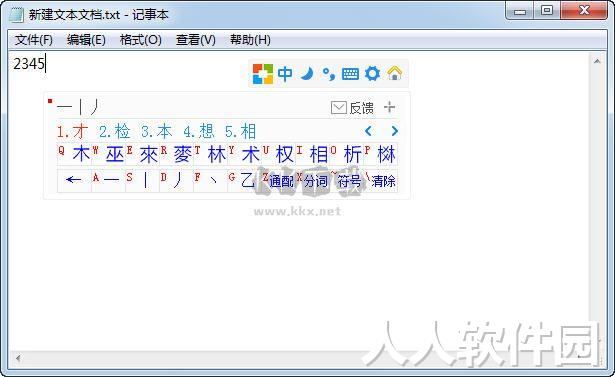The width and height of the screenshot is (615, 377).
Task: Click the T key character 林
Action: [x=211, y=154]
